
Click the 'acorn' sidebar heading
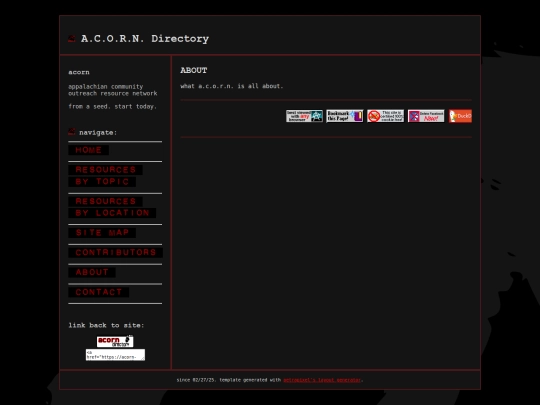pos(79,72)
